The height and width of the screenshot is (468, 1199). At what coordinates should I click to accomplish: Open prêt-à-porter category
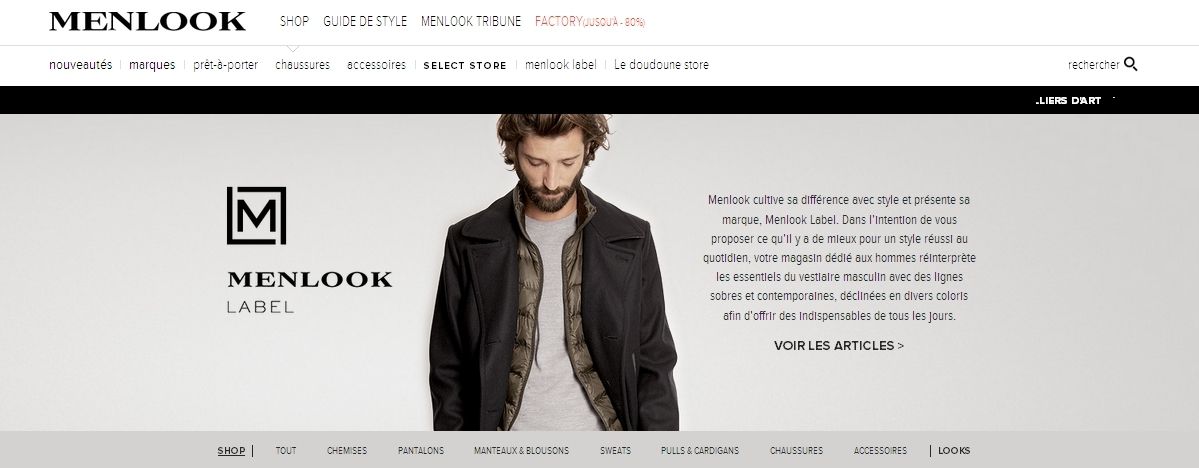coord(226,65)
